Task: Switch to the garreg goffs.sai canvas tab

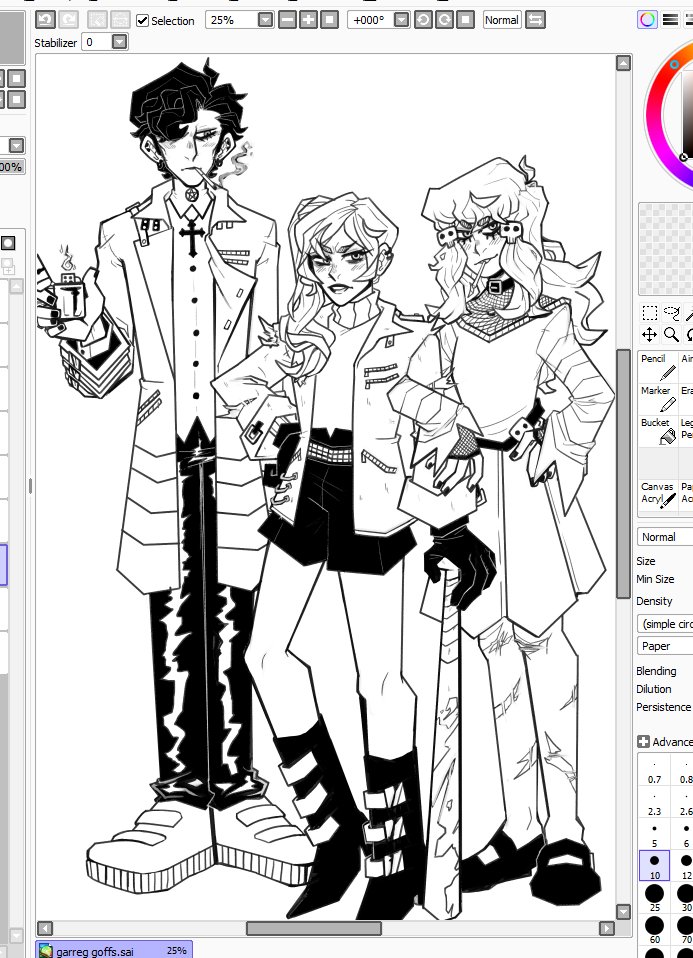Action: [x=114, y=950]
